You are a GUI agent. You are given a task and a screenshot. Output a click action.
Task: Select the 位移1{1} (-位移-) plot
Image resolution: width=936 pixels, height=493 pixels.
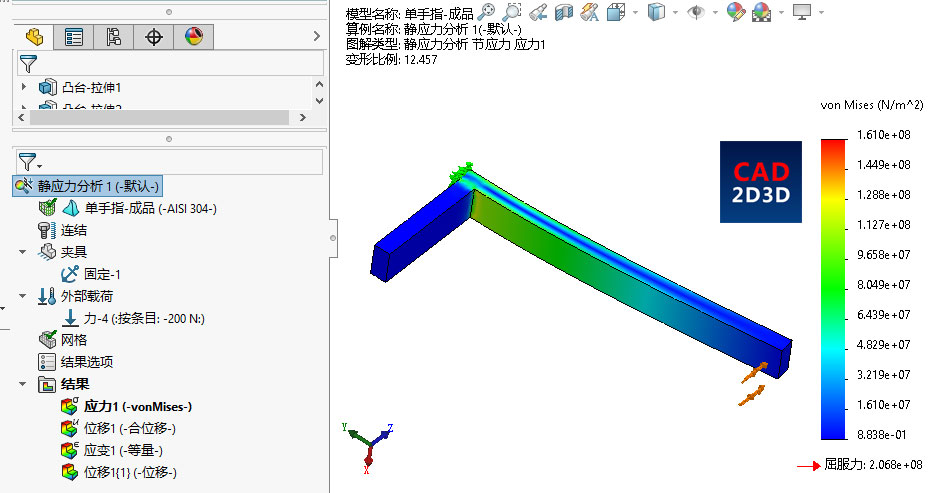click(130, 473)
